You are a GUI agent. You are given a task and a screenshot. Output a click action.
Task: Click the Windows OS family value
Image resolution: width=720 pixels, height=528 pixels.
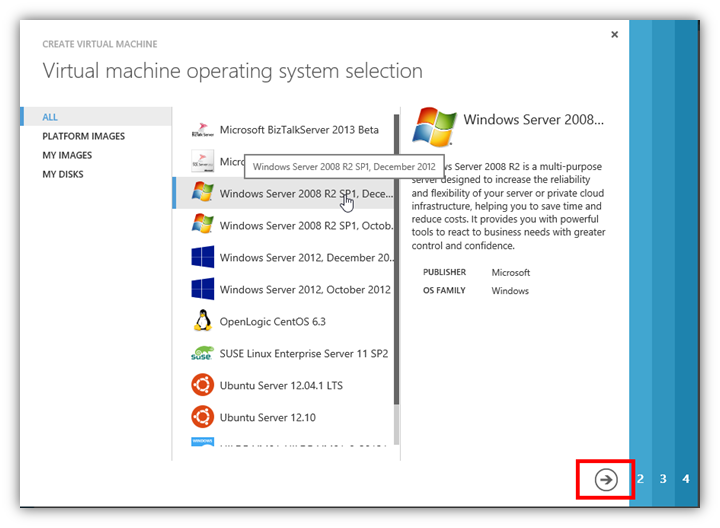pyautogui.click(x=510, y=291)
